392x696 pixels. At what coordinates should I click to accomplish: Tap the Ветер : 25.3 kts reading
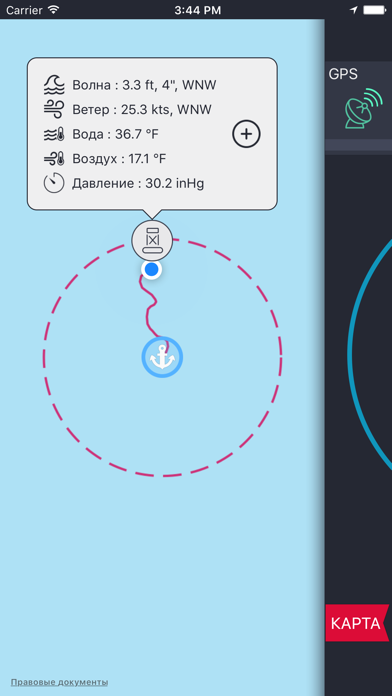click(142, 109)
